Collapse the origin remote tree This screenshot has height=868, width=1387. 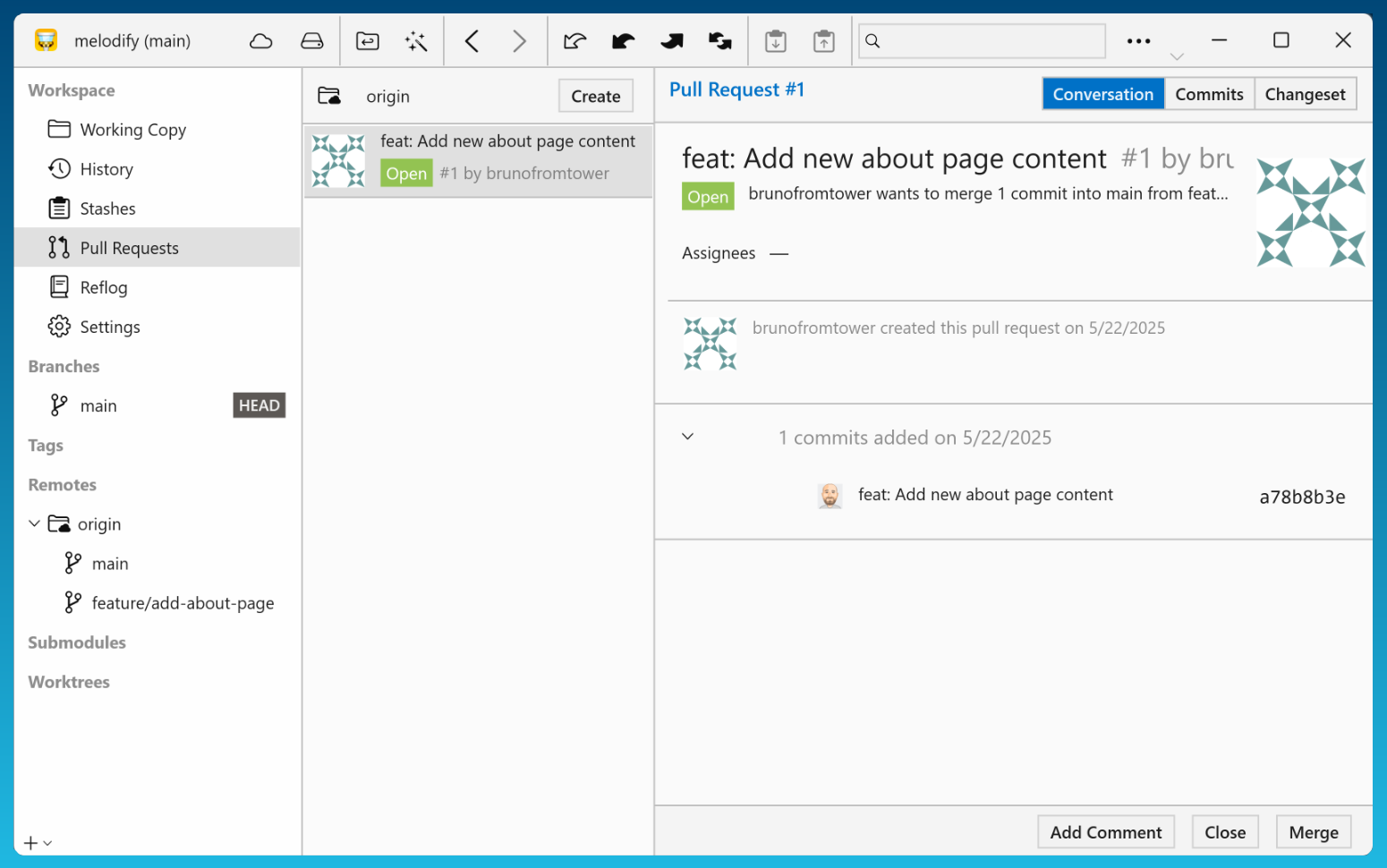click(x=34, y=523)
